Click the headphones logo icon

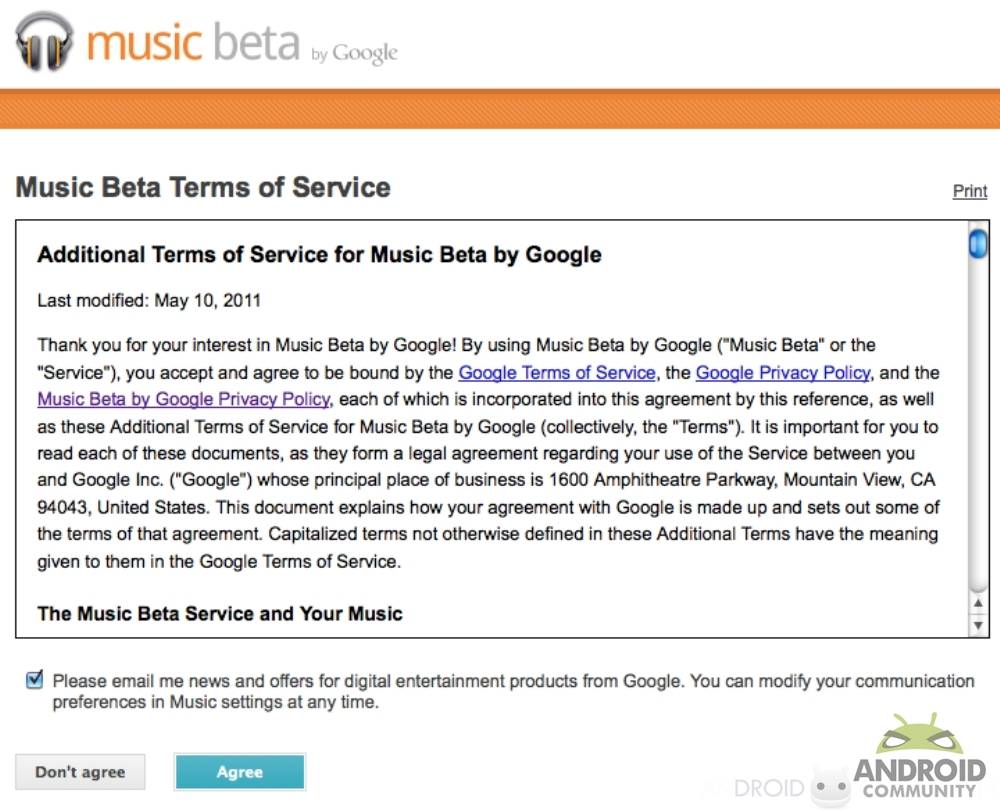tap(44, 43)
